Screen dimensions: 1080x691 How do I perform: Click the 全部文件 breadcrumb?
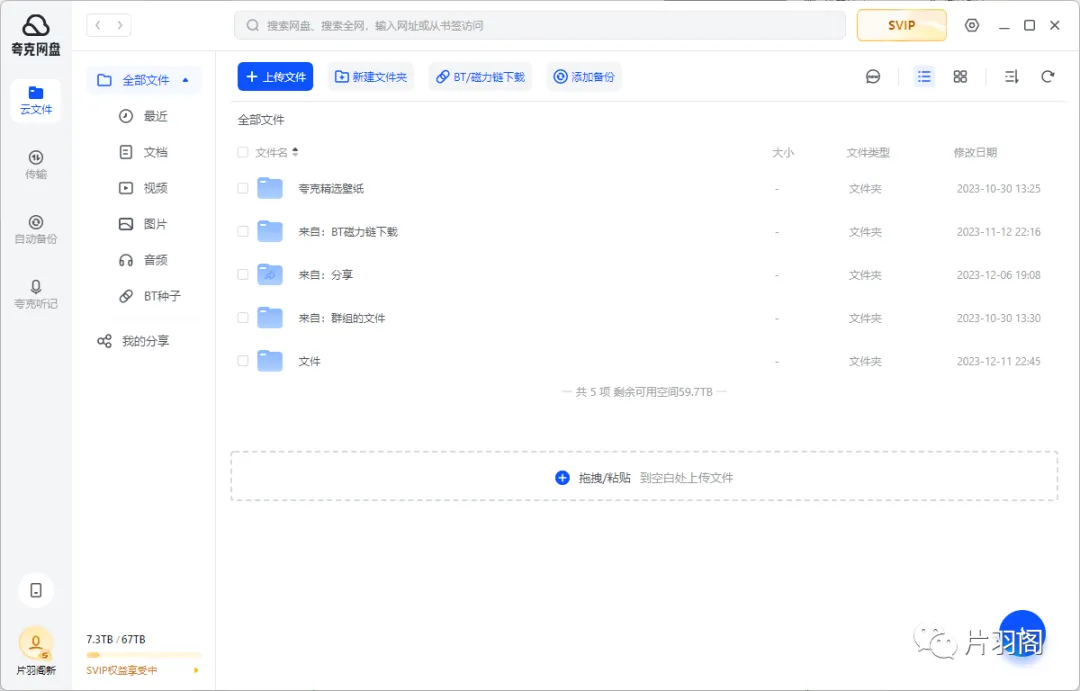click(261, 120)
